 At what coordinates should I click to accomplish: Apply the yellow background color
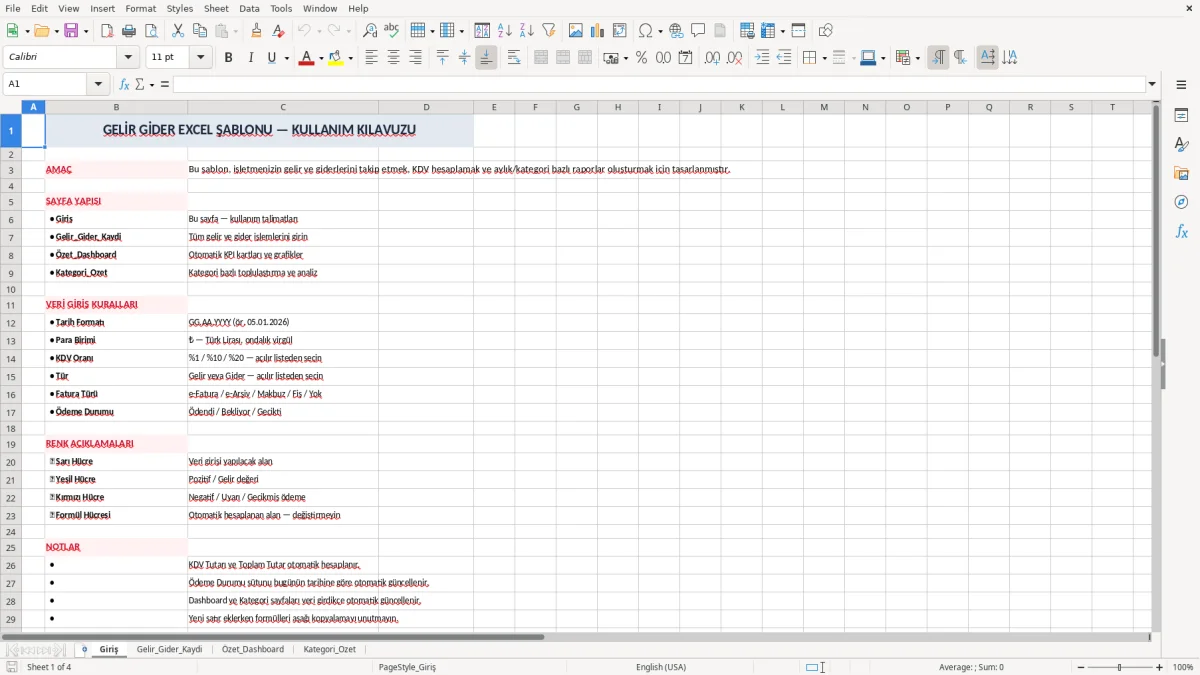coord(336,58)
